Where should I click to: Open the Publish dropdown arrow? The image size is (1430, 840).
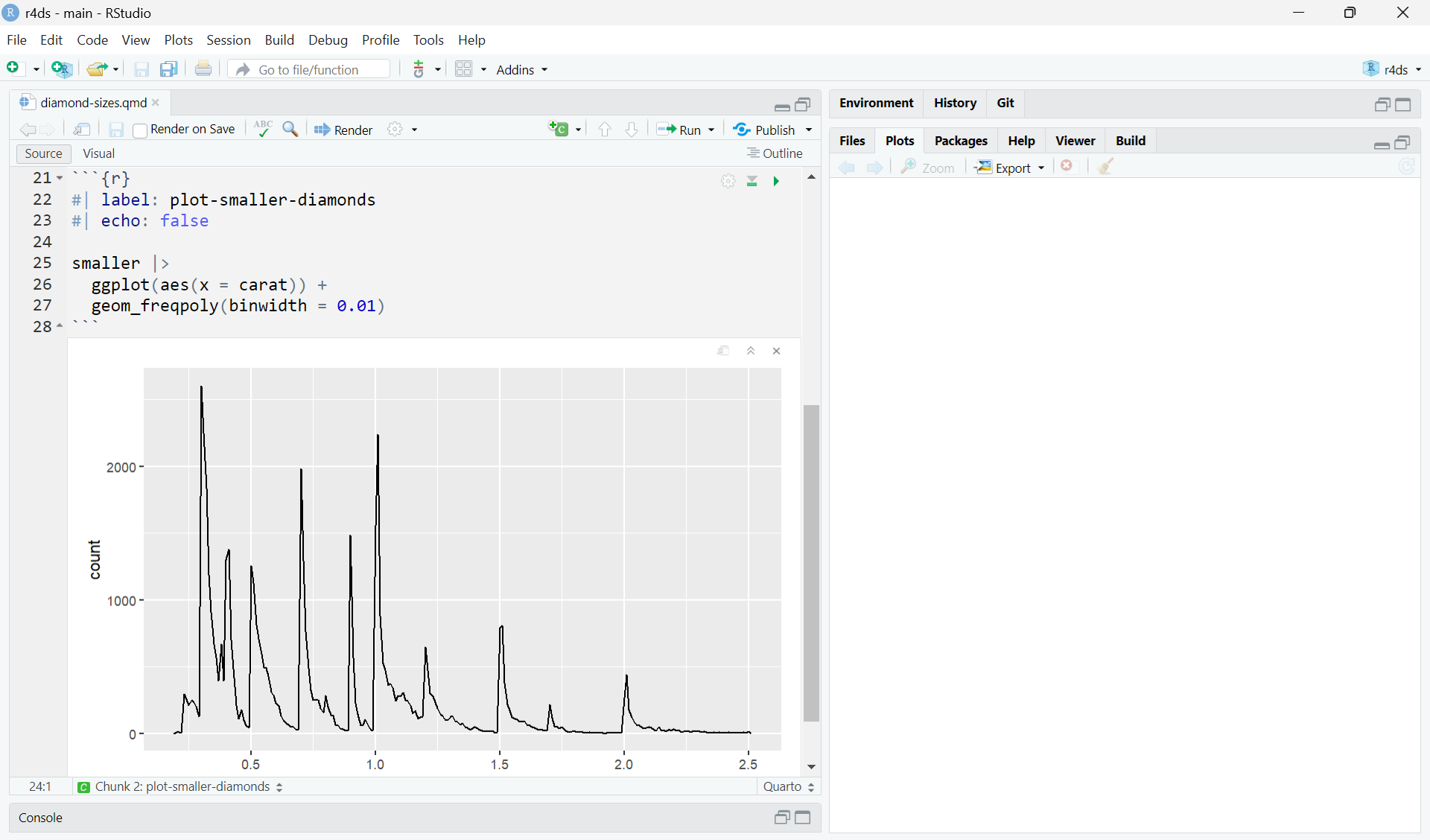coord(809,130)
